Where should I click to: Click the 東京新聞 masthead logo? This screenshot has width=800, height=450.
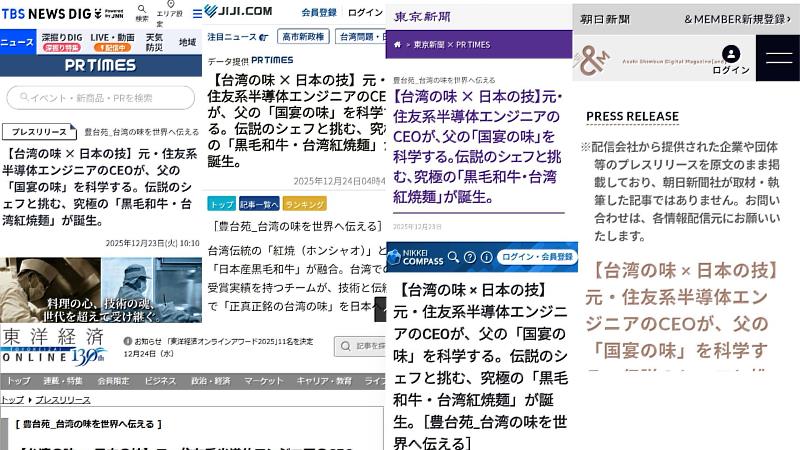422,17
